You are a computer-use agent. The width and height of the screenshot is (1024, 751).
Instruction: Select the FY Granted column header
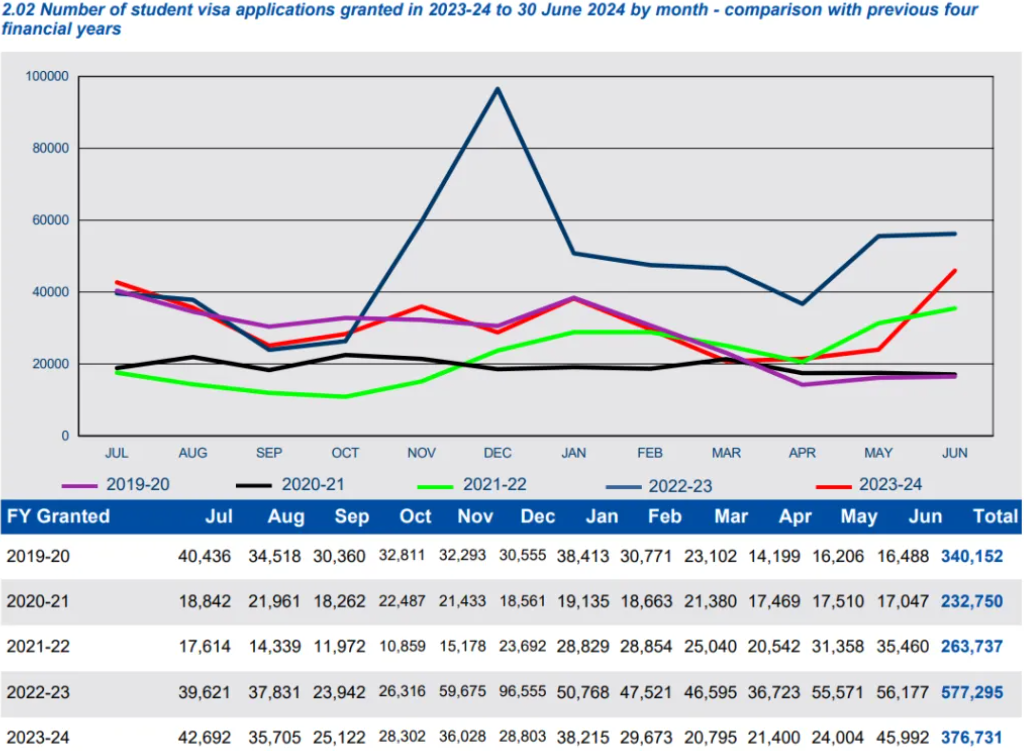pos(58,517)
